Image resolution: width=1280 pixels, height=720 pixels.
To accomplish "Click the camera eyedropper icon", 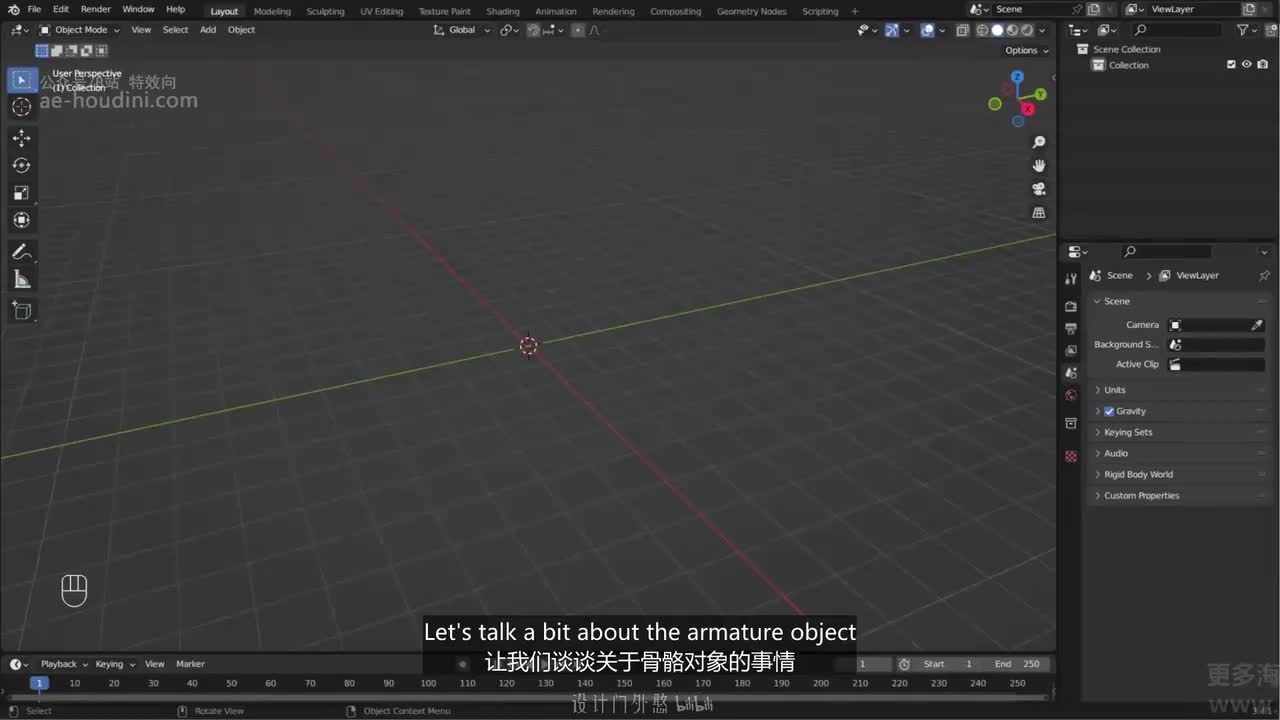I will [1257, 325].
